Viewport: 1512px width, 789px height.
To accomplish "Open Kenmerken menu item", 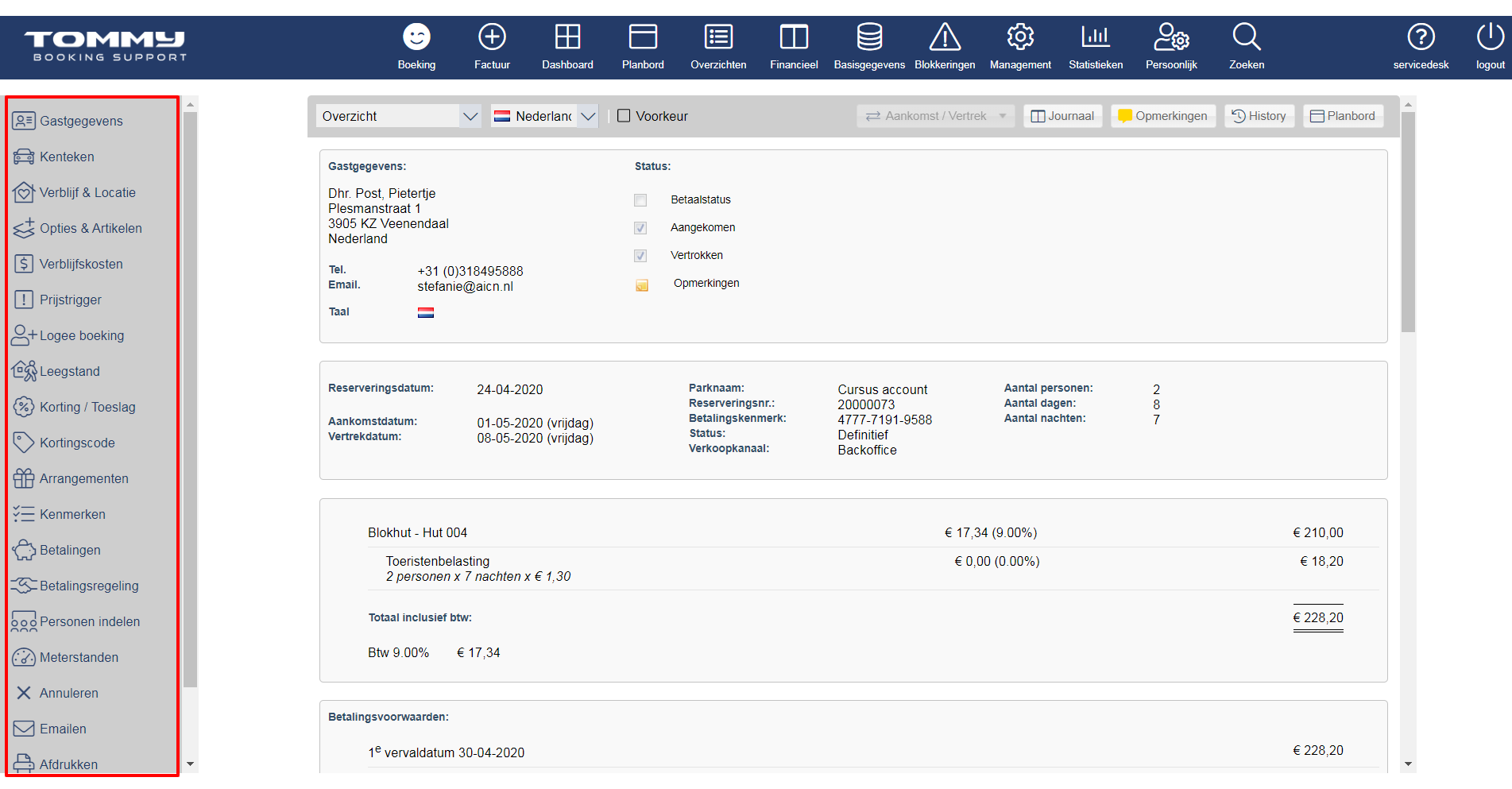I will point(72,514).
